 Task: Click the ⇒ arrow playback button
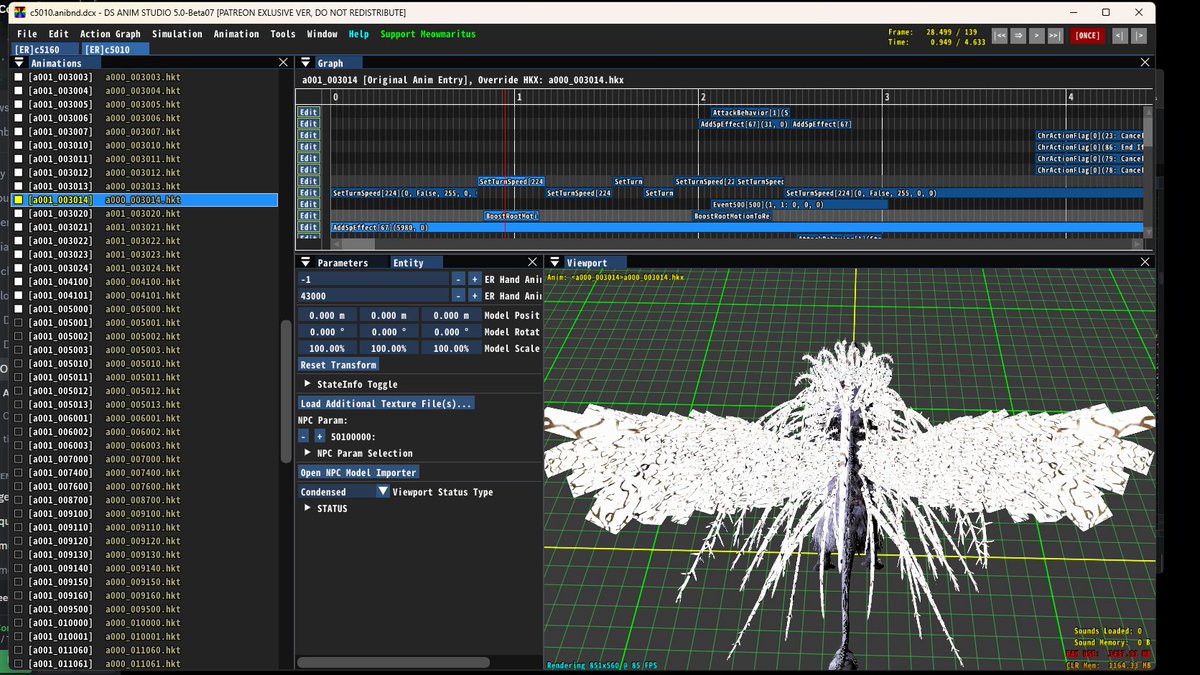point(1018,35)
